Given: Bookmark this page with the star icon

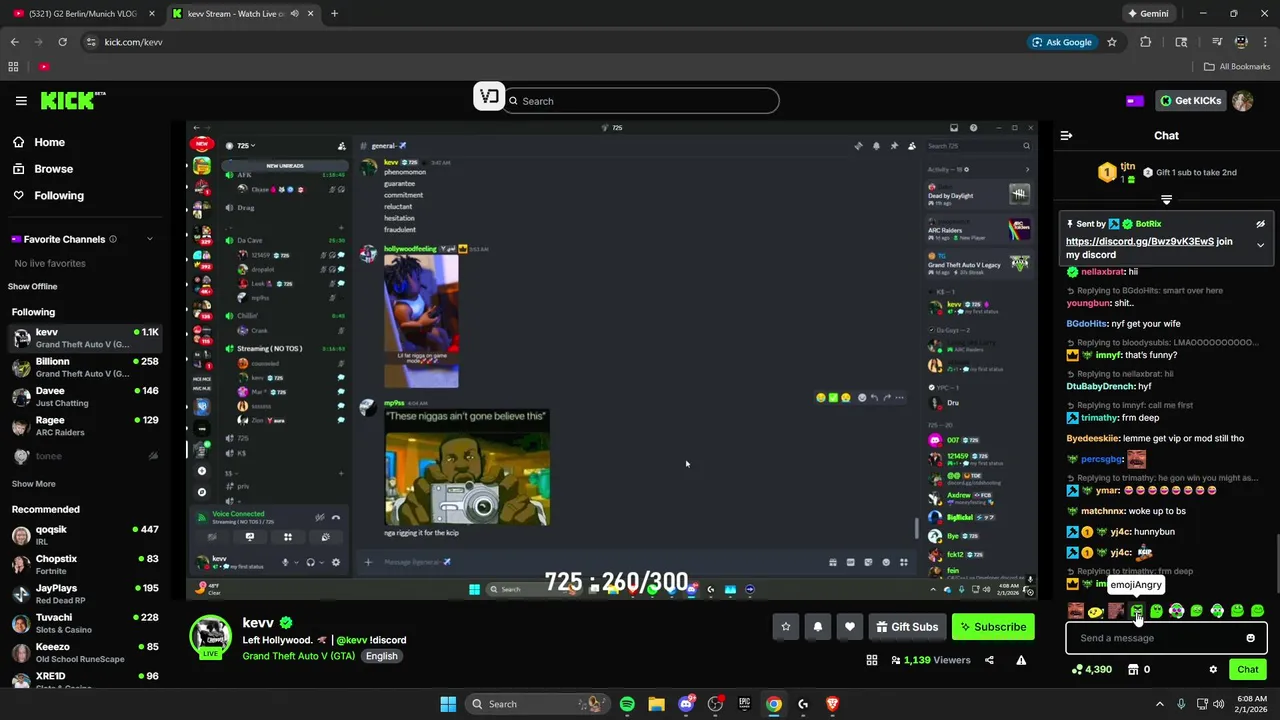Looking at the screenshot, I should tap(1111, 42).
